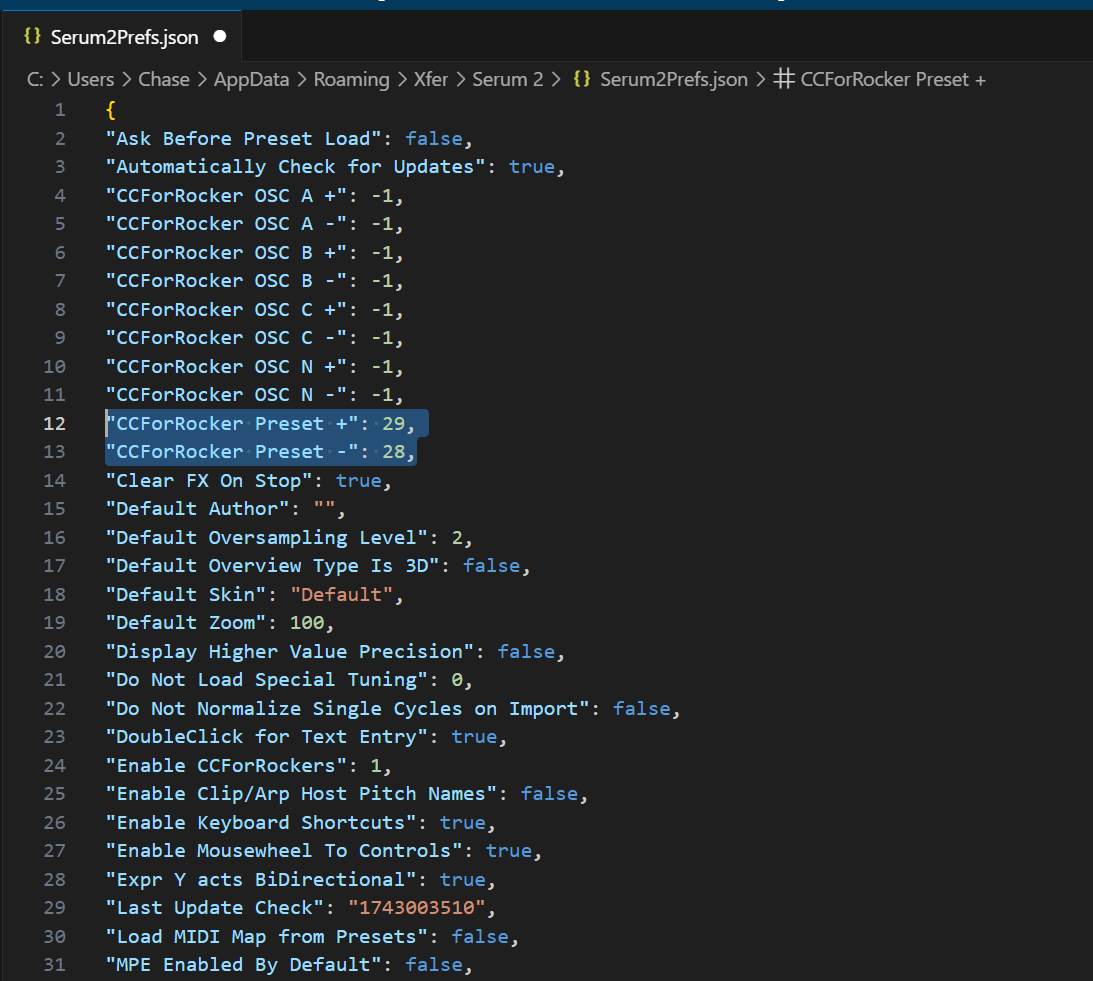Click the value 29 for CCForRocker Preset +
This screenshot has width=1093, height=981.
click(x=393, y=423)
